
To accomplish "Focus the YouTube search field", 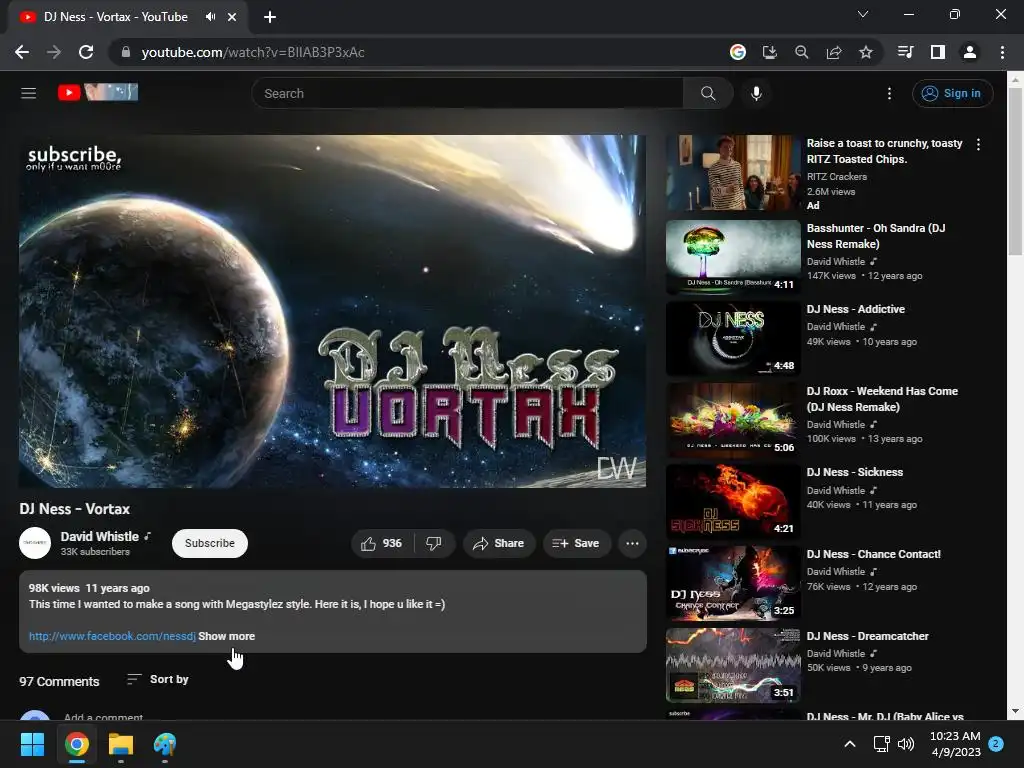I will [x=468, y=93].
